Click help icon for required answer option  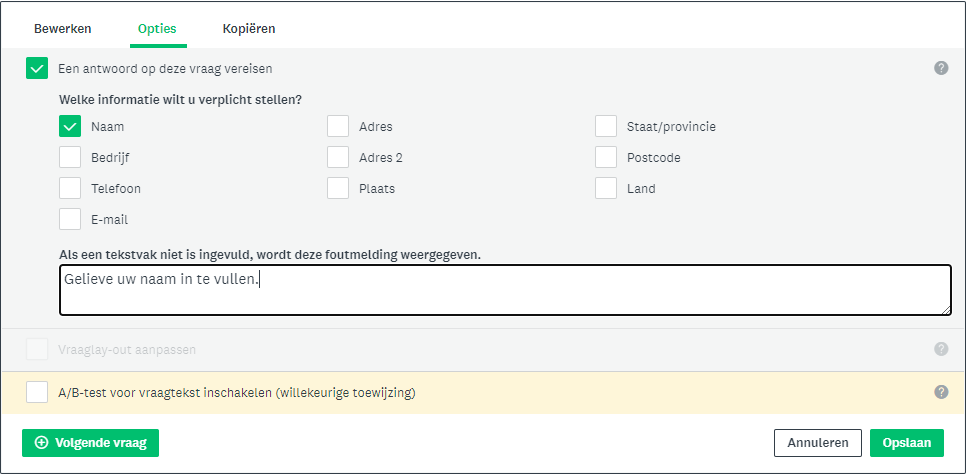pos(941,68)
